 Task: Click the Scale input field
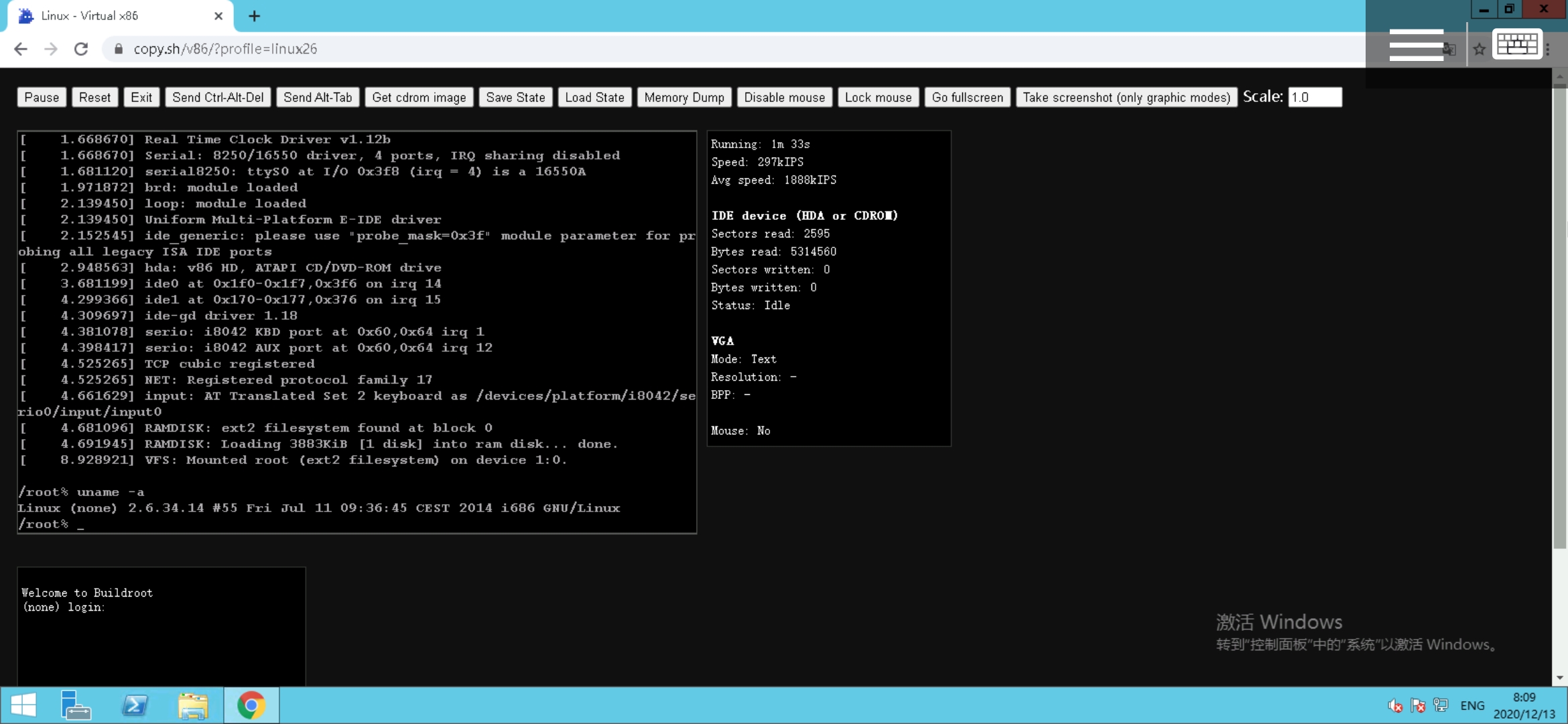pos(1314,97)
